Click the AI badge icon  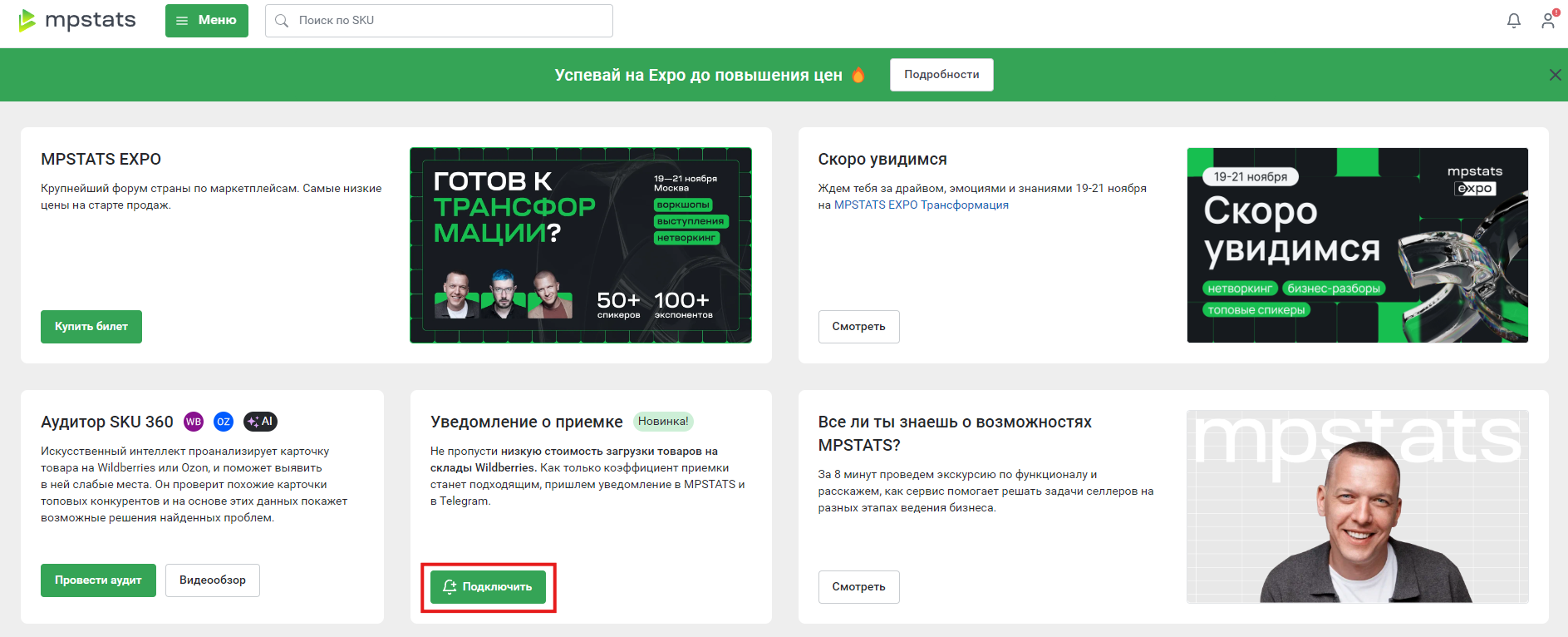tap(260, 422)
